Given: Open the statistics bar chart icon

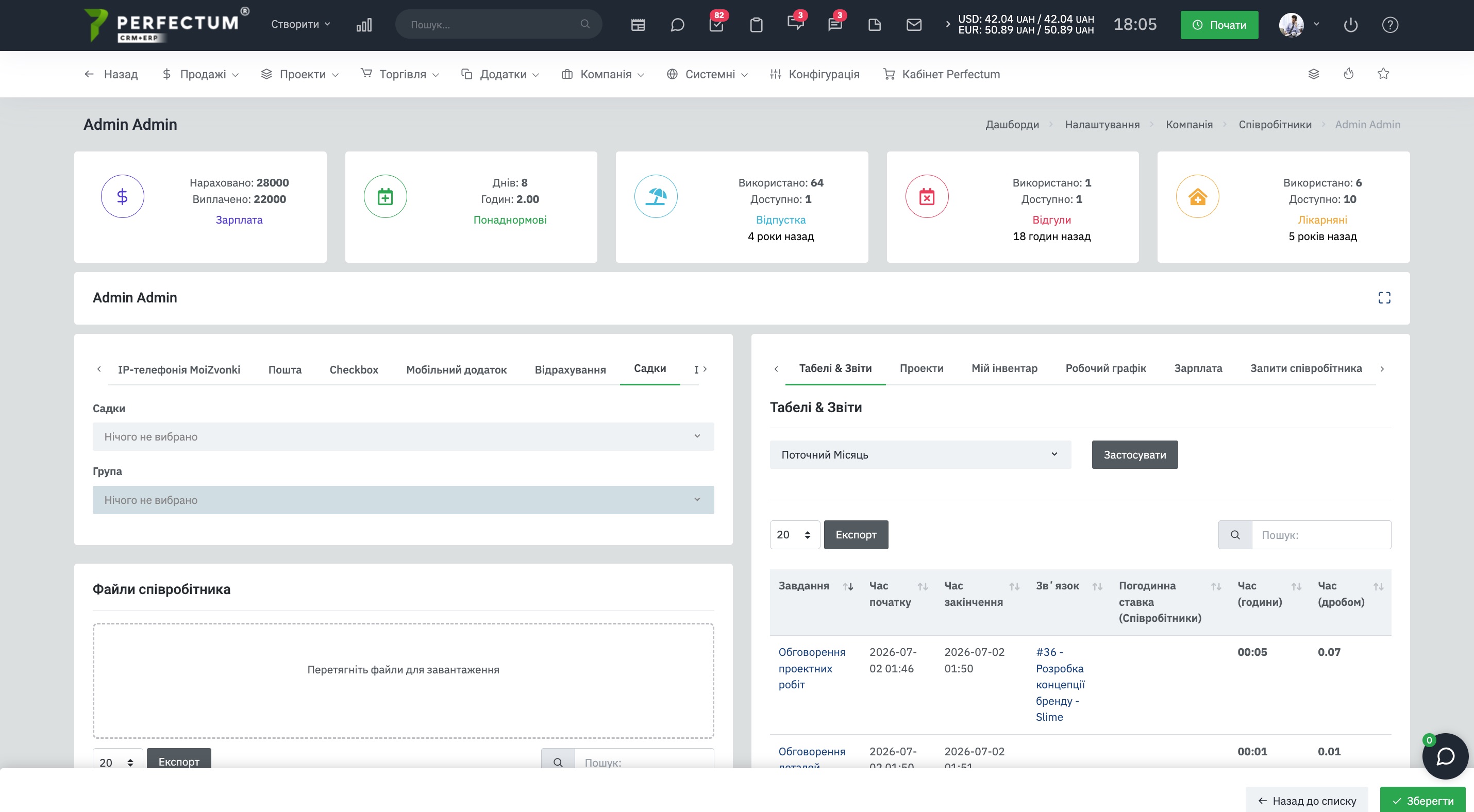Looking at the screenshot, I should (x=364, y=25).
